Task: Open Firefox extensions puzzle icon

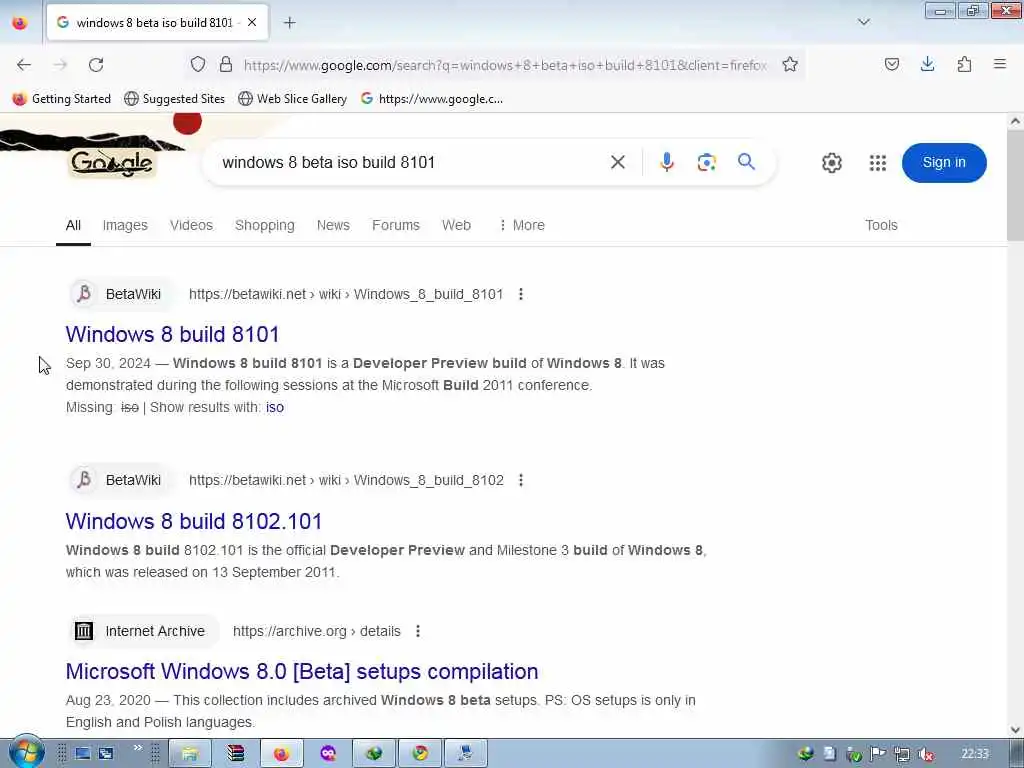Action: tap(964, 64)
